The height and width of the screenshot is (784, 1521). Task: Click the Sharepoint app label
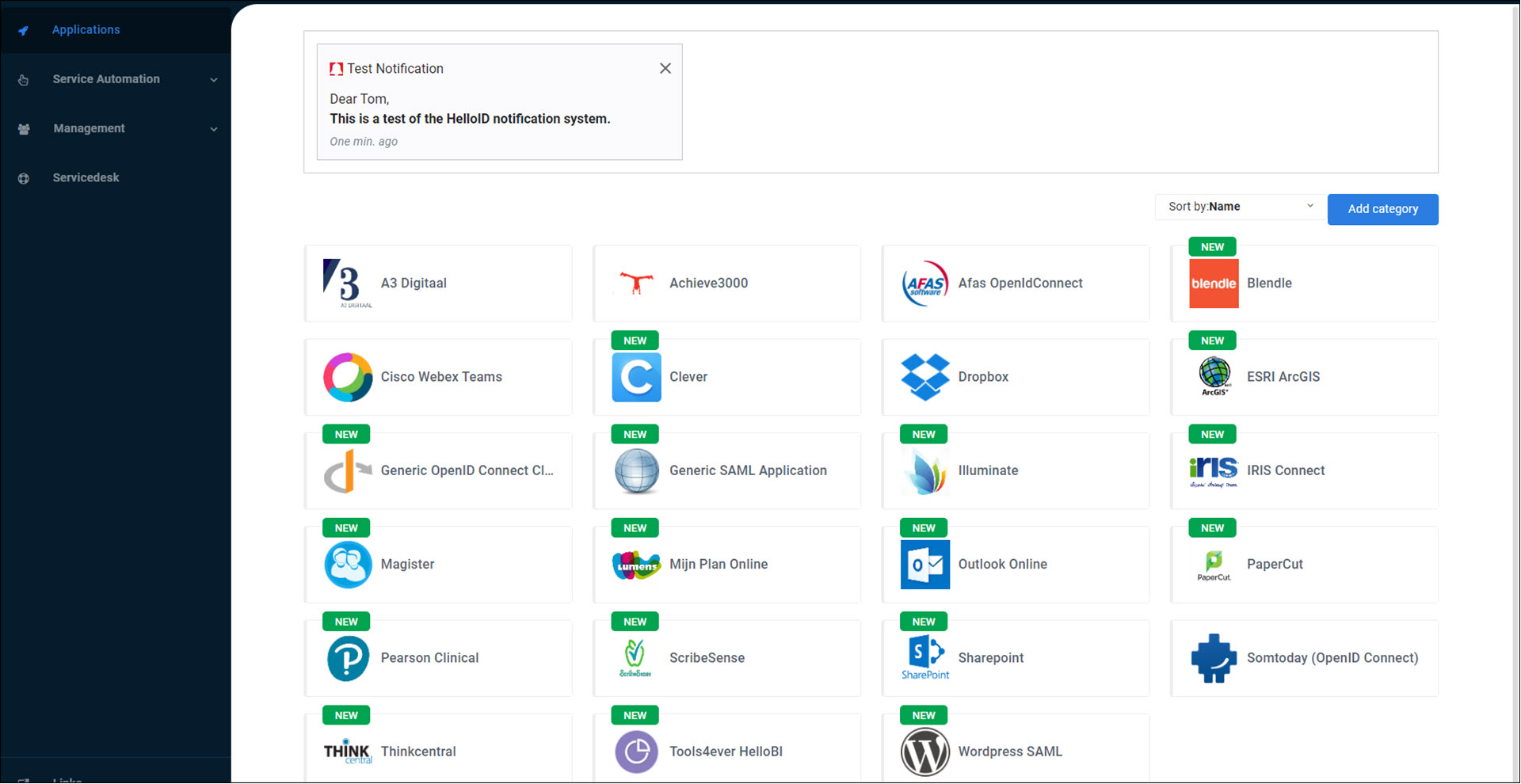pos(991,658)
